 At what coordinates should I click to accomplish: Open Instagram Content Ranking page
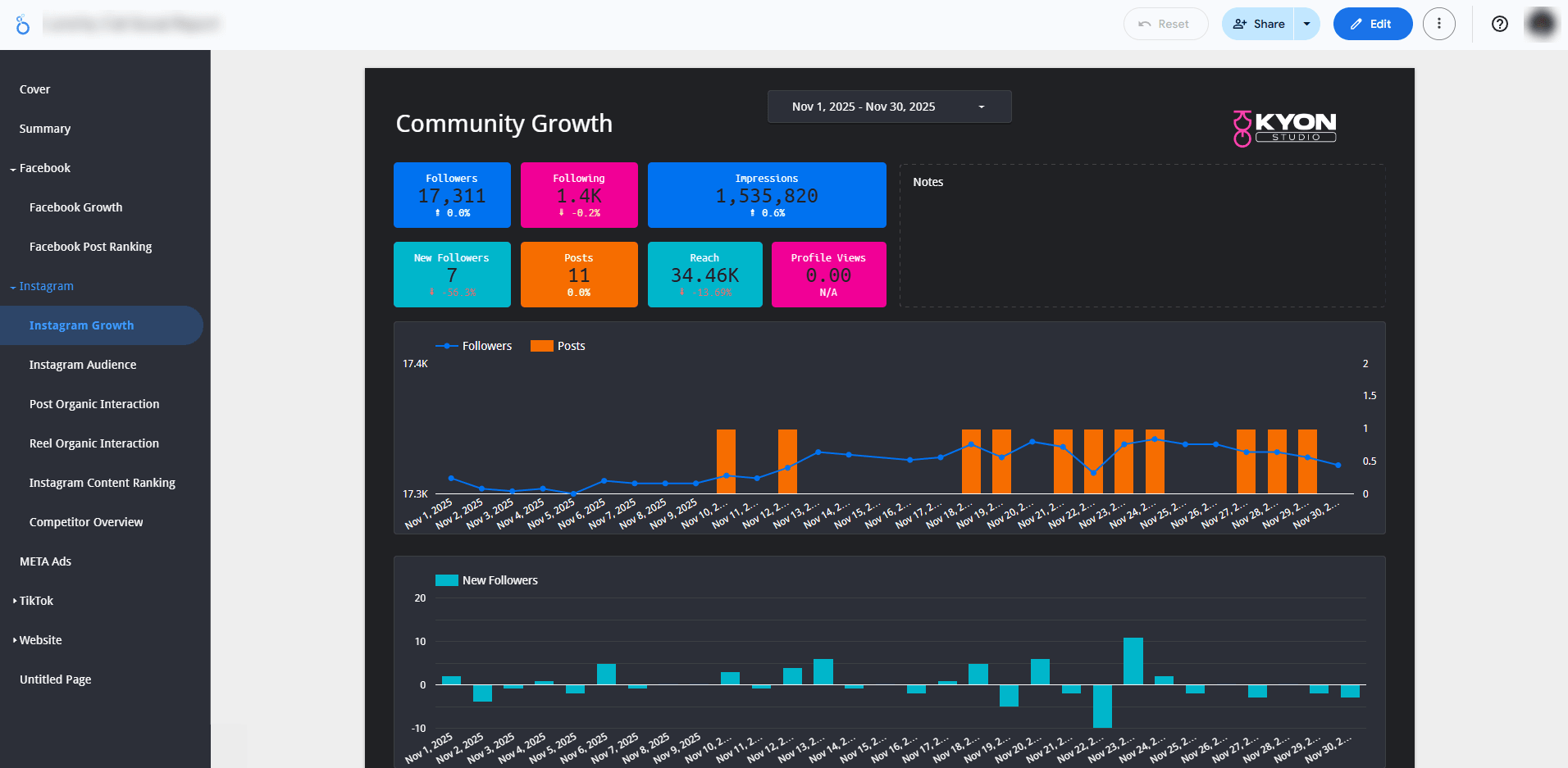pyautogui.click(x=103, y=483)
